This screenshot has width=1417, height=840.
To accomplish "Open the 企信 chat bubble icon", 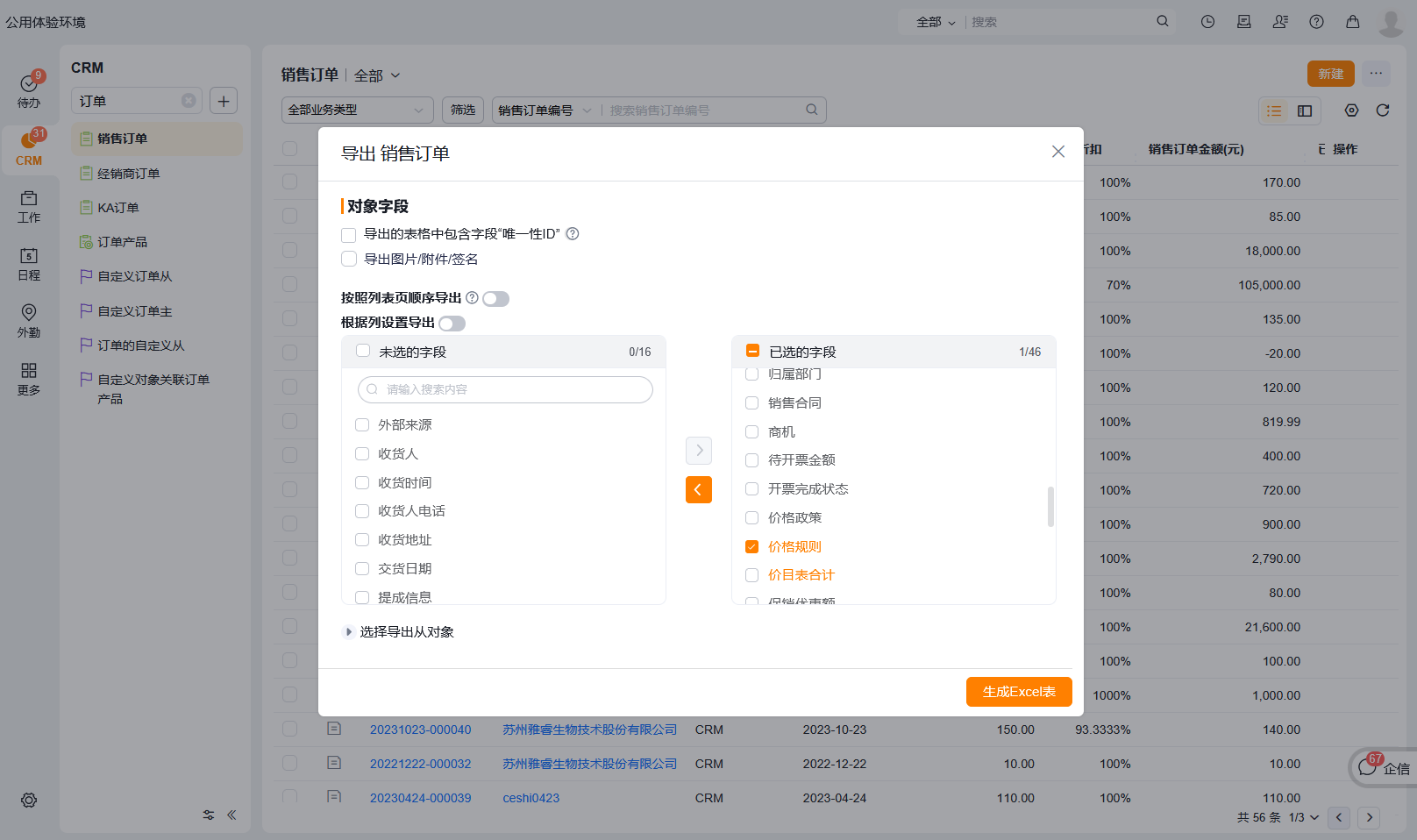I will 1367,768.
